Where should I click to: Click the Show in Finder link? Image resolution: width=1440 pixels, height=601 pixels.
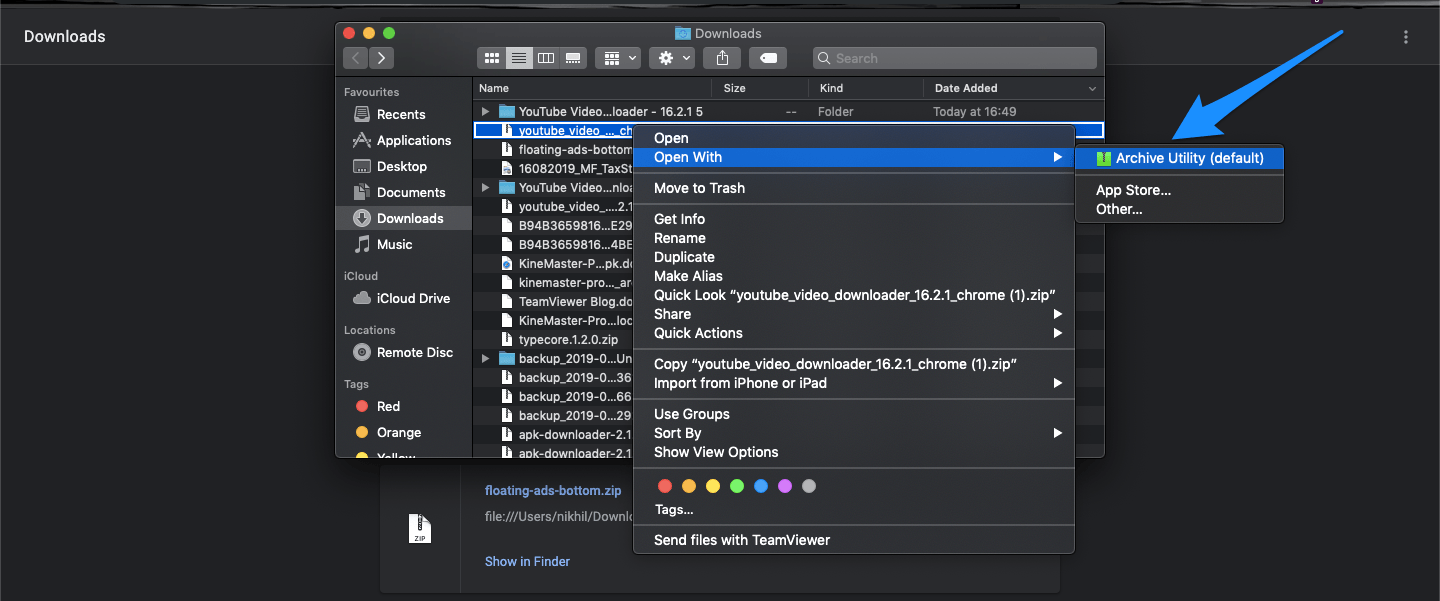tap(527, 561)
